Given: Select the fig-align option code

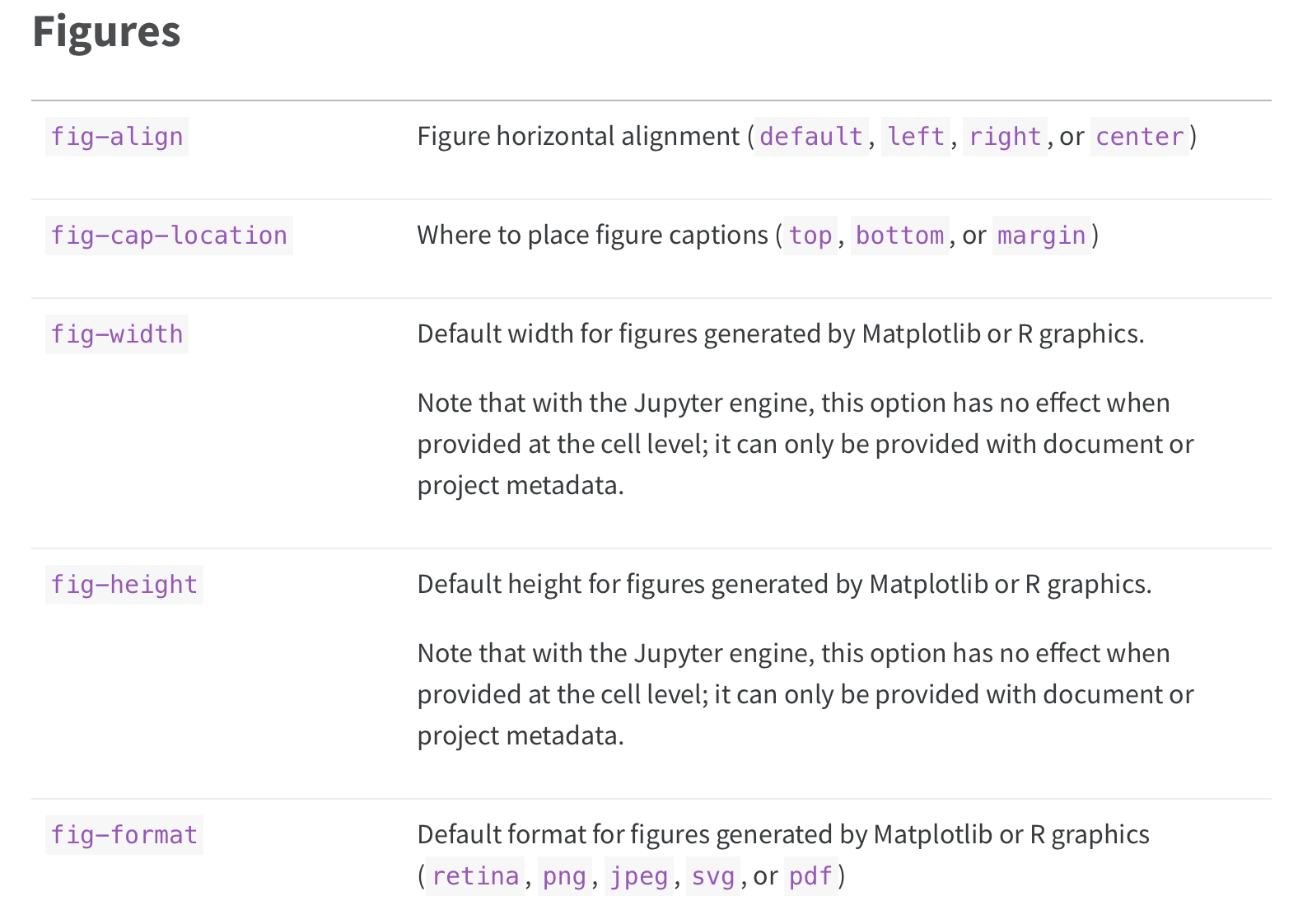Looking at the screenshot, I should [117, 137].
